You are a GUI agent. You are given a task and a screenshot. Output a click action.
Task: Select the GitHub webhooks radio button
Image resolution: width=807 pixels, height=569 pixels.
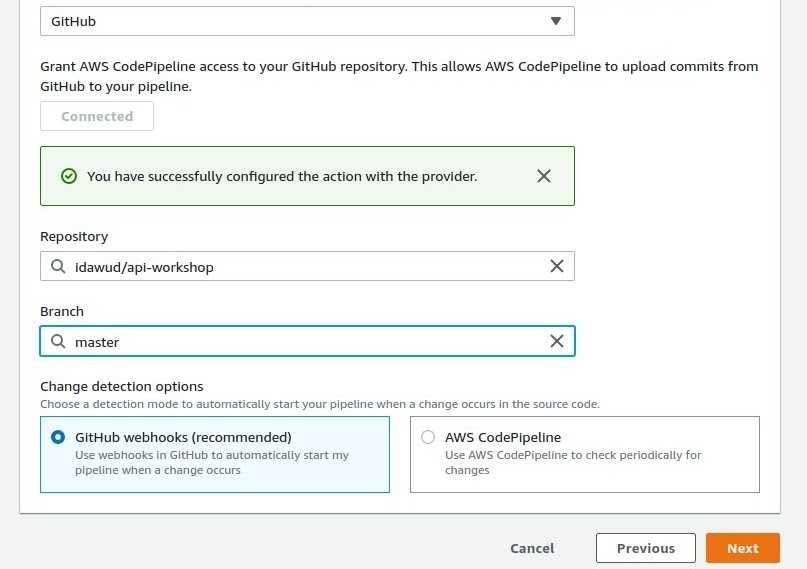click(x=58, y=437)
